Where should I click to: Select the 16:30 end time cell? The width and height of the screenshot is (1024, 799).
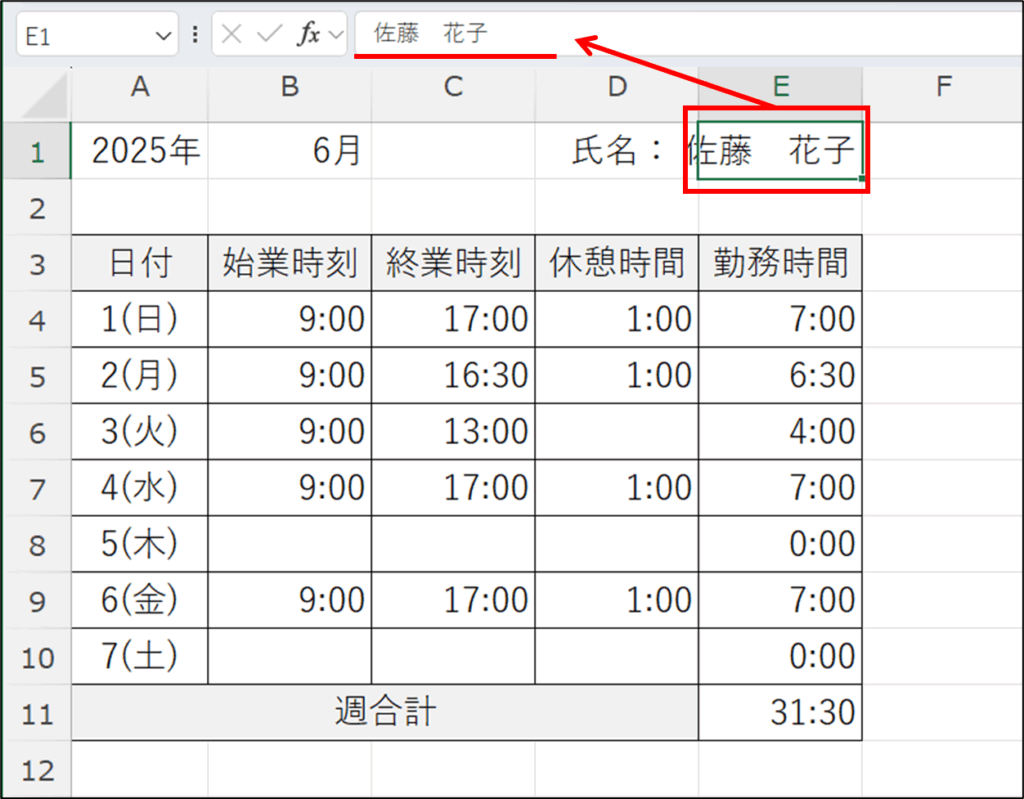[x=453, y=376]
